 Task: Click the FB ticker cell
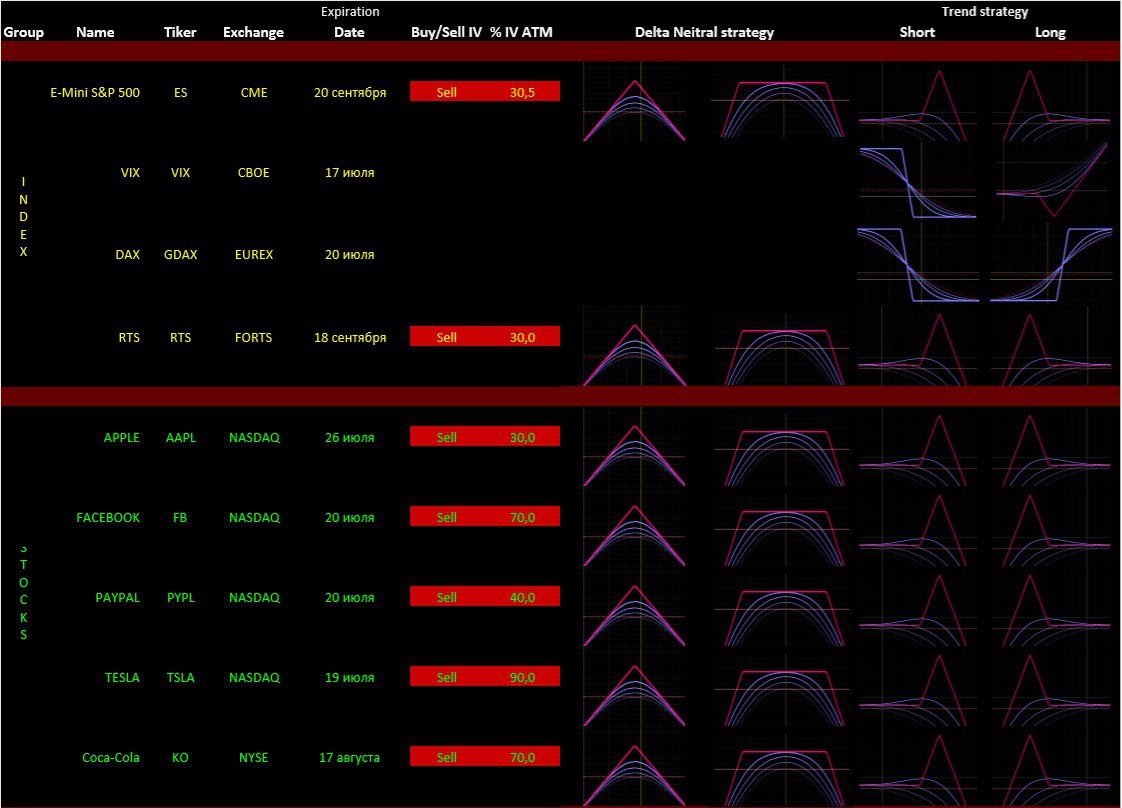[x=180, y=517]
